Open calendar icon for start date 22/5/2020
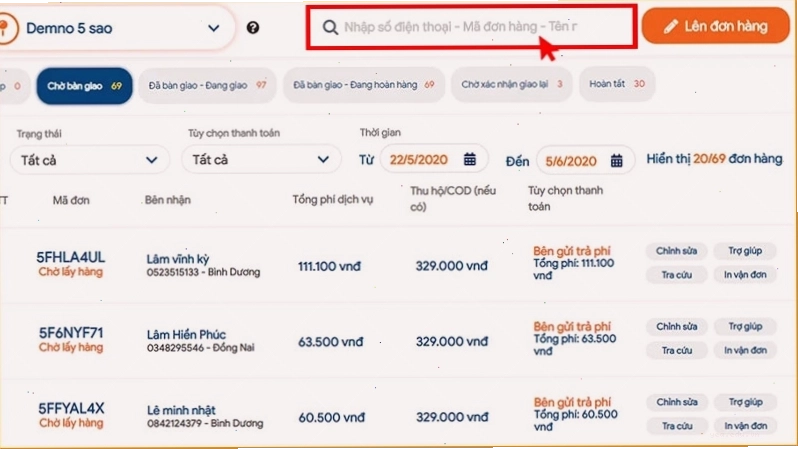The image size is (798, 451). pos(470,159)
